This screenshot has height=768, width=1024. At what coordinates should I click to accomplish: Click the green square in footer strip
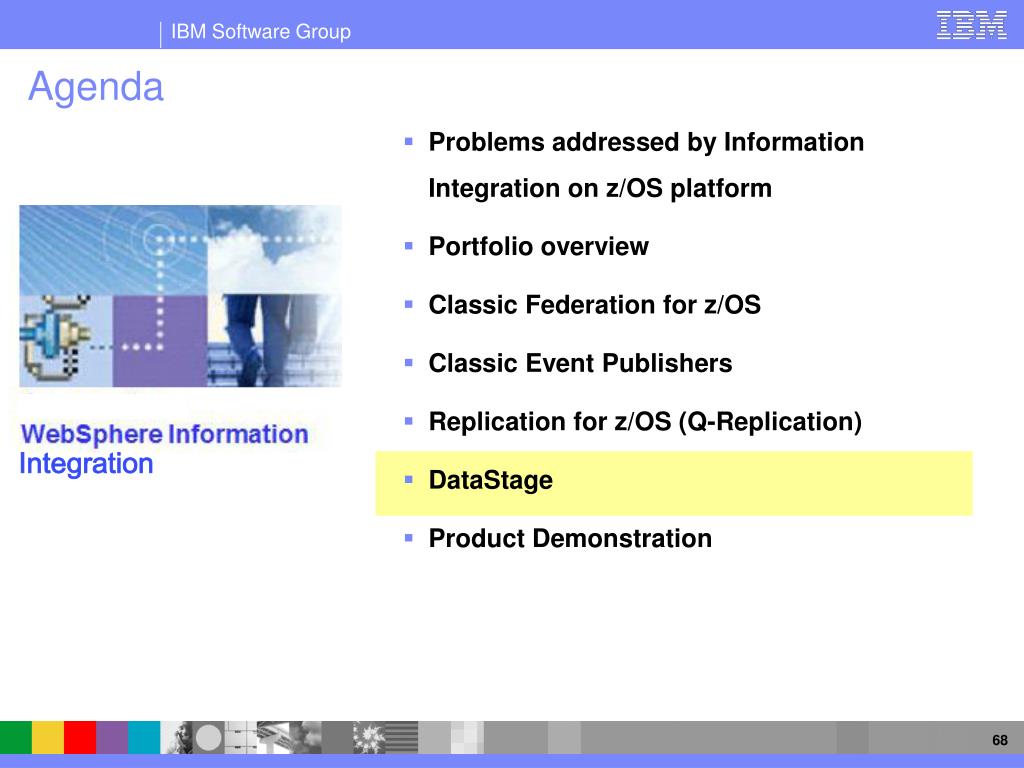tap(16, 737)
